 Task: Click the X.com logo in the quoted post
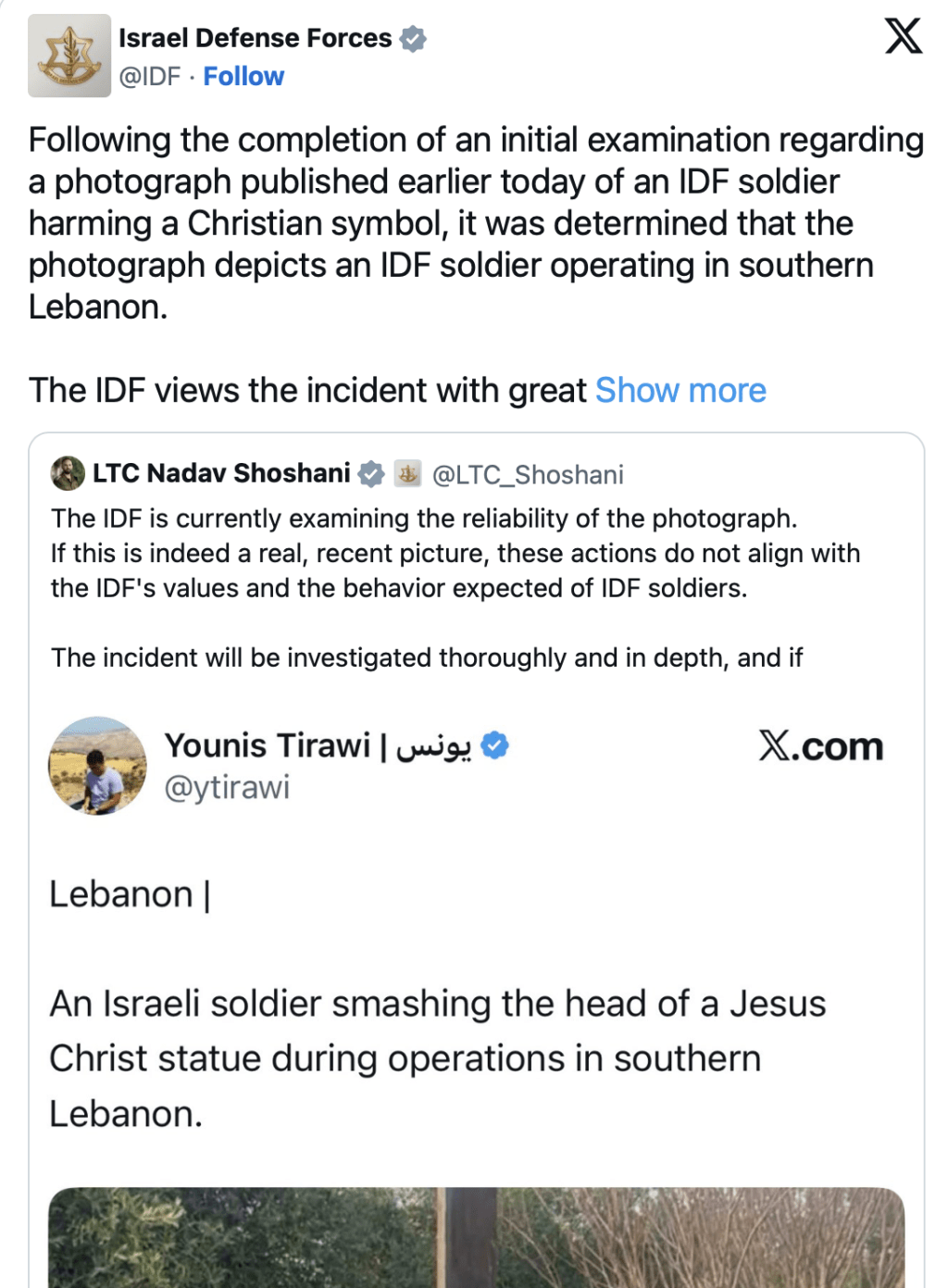pyautogui.click(x=820, y=746)
